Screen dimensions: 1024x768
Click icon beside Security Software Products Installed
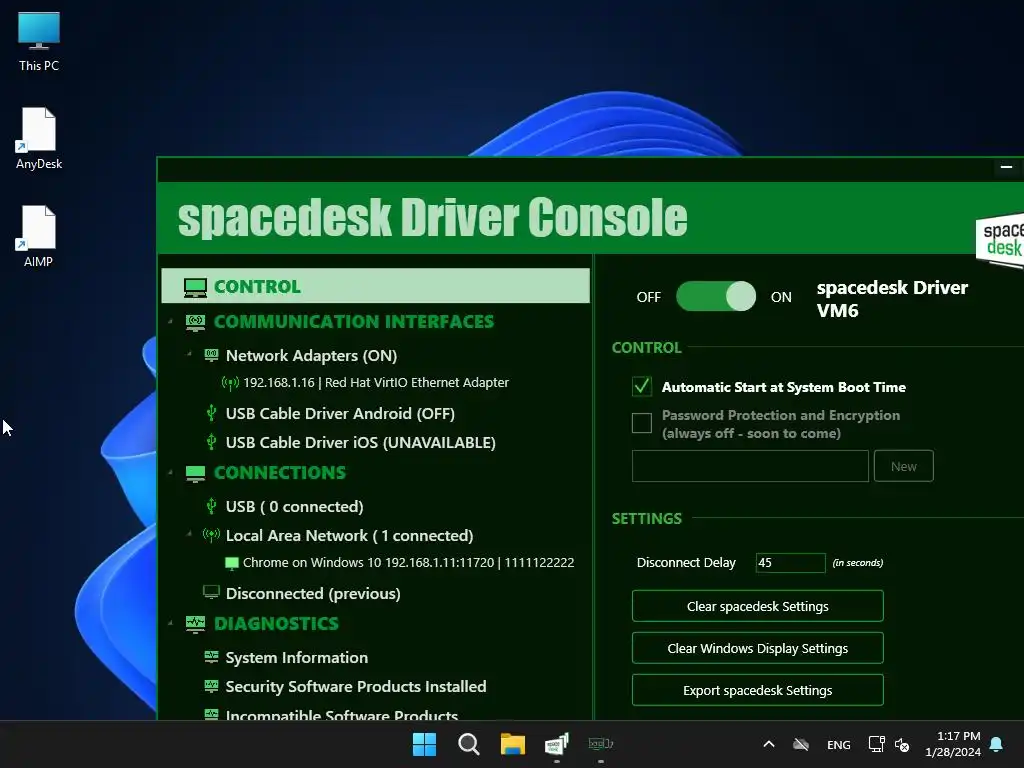pyautogui.click(x=211, y=686)
